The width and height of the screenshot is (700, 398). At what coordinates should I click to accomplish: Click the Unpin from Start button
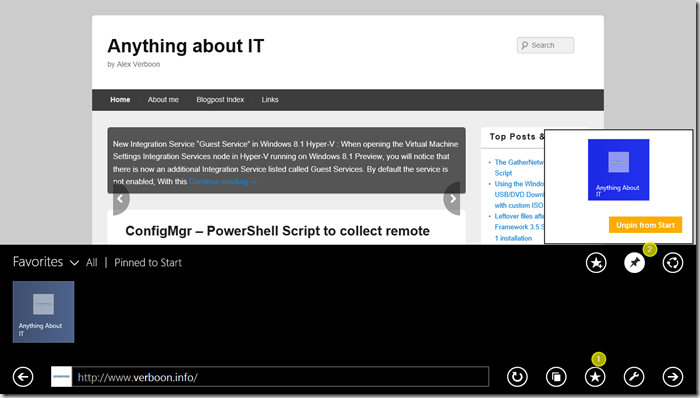click(x=645, y=225)
